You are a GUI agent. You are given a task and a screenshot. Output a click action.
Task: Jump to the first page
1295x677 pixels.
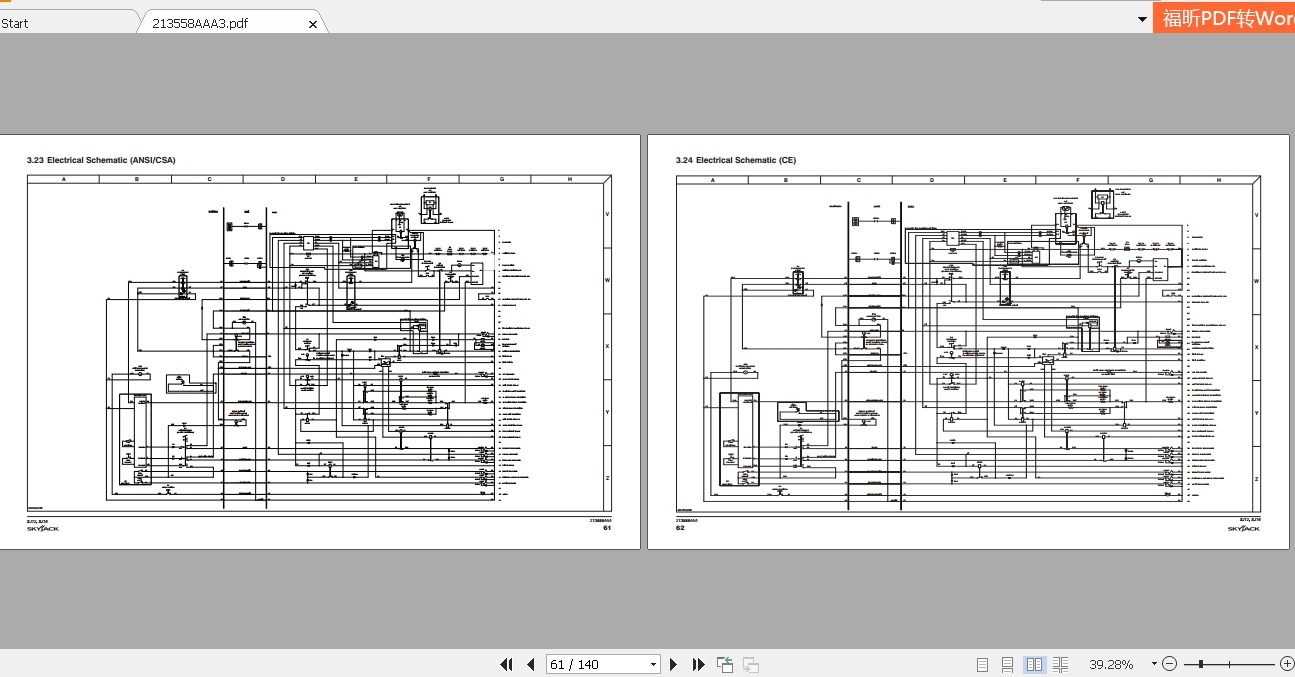(507, 664)
